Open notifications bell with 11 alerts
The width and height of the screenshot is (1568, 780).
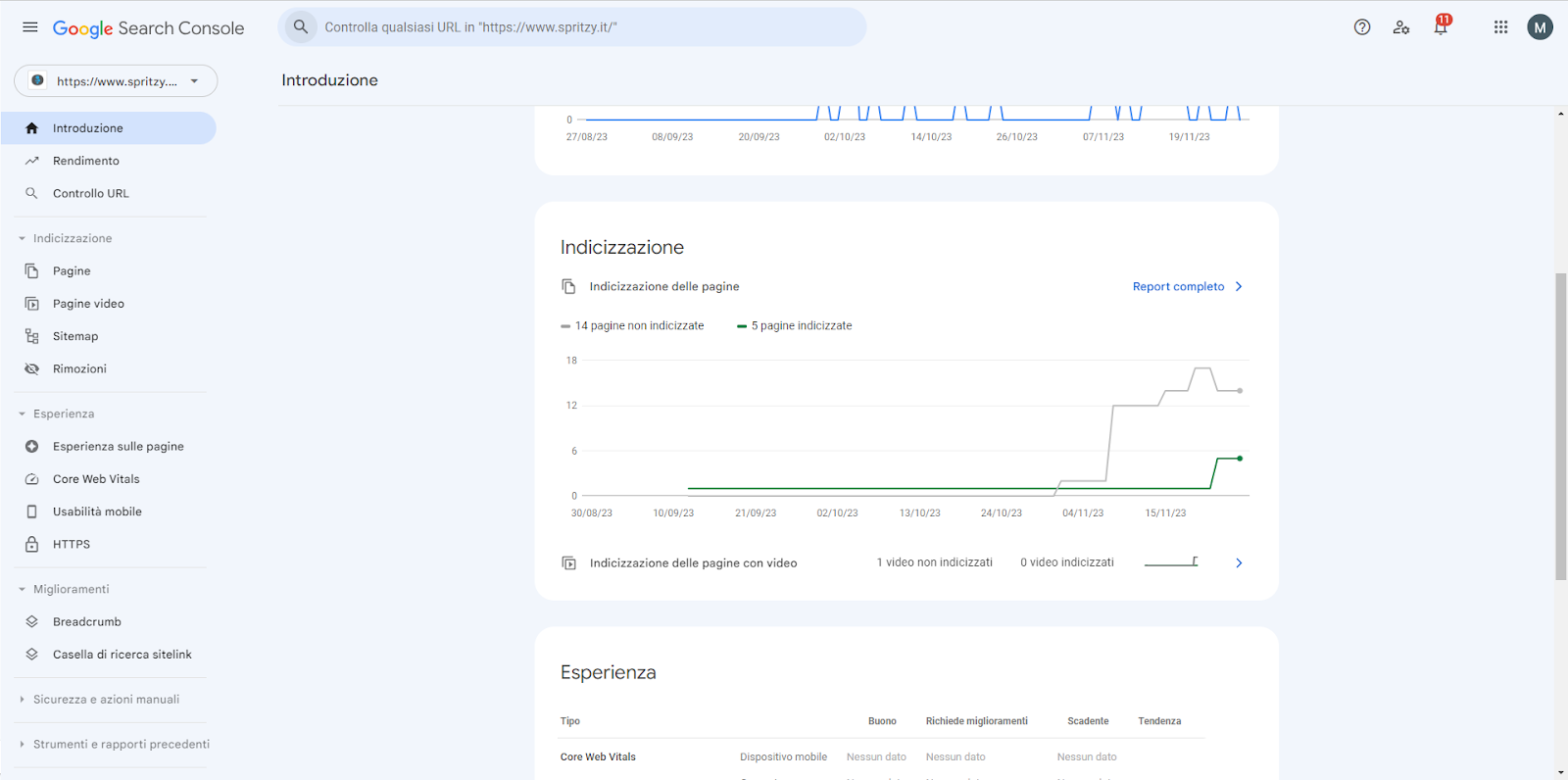(1442, 26)
